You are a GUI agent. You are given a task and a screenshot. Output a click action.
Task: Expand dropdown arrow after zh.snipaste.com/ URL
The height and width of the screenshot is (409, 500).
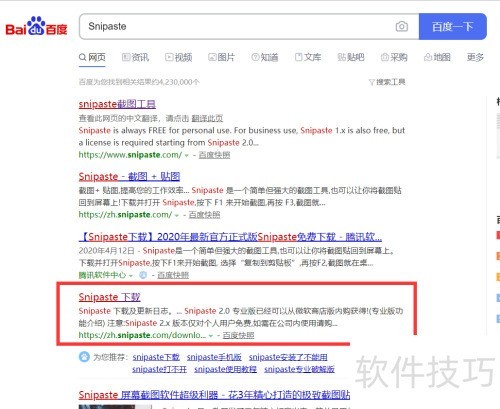177,215
